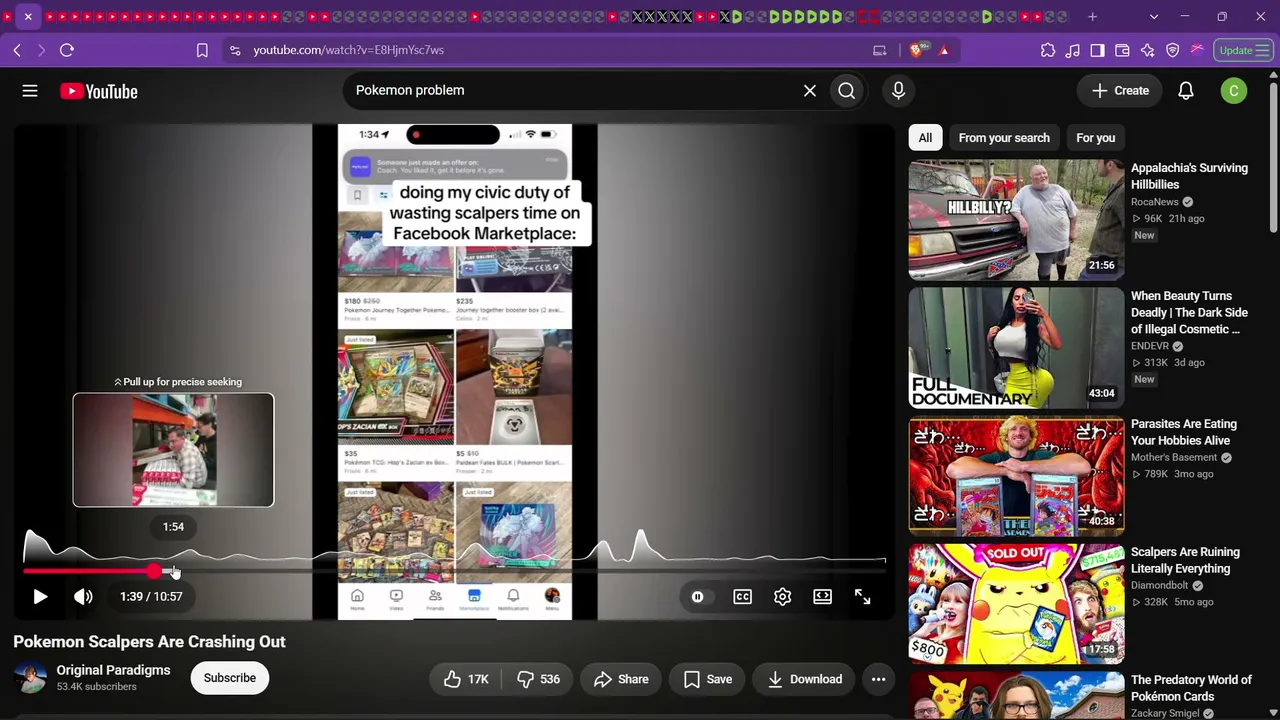Image resolution: width=1280 pixels, height=720 pixels.
Task: Open 'When Beauty Turns Deadly' video title
Action: (1189, 312)
